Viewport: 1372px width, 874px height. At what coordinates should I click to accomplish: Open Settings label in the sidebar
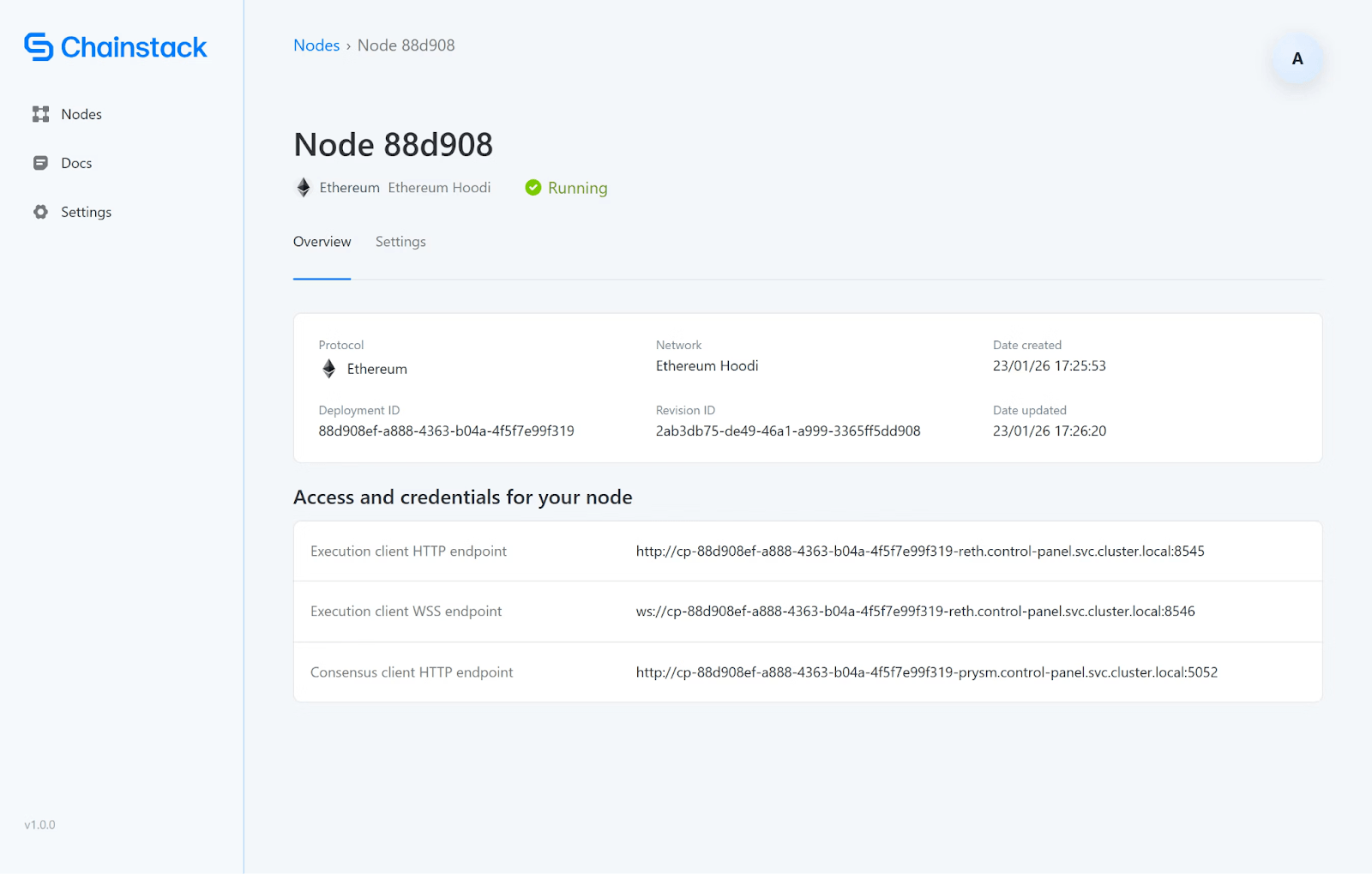tap(86, 212)
